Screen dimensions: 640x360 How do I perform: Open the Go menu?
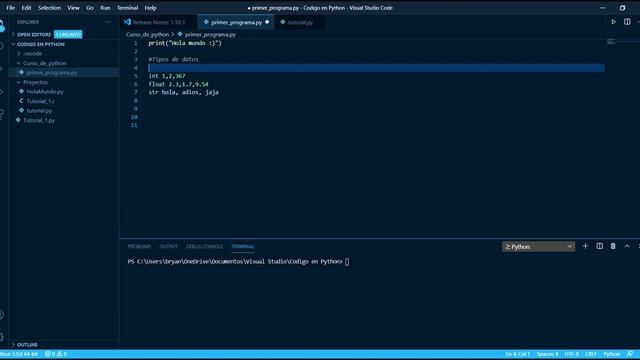pyautogui.click(x=90, y=8)
